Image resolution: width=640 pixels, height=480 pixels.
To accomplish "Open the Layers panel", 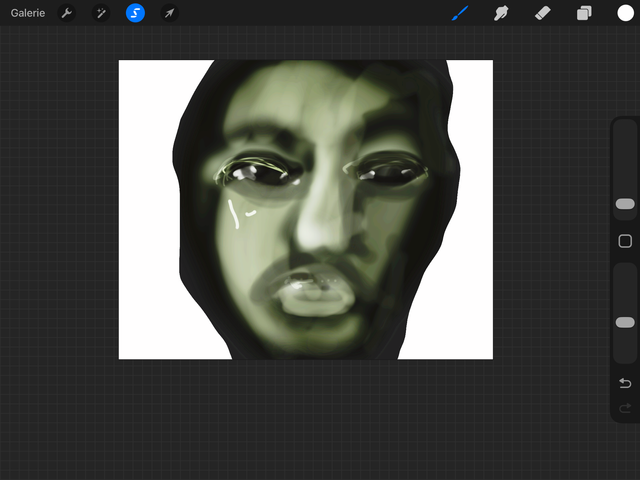I will point(584,13).
